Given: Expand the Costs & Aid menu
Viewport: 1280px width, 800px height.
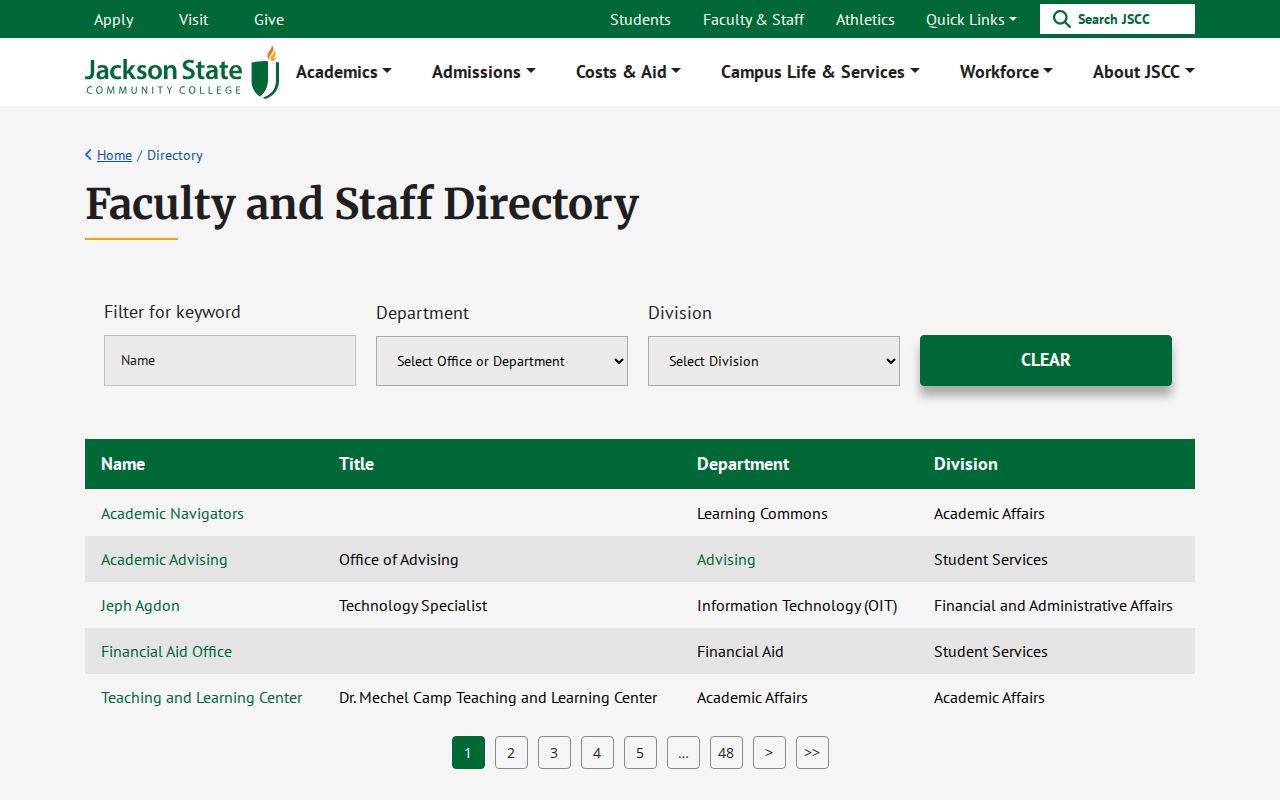Looking at the screenshot, I should (x=628, y=72).
